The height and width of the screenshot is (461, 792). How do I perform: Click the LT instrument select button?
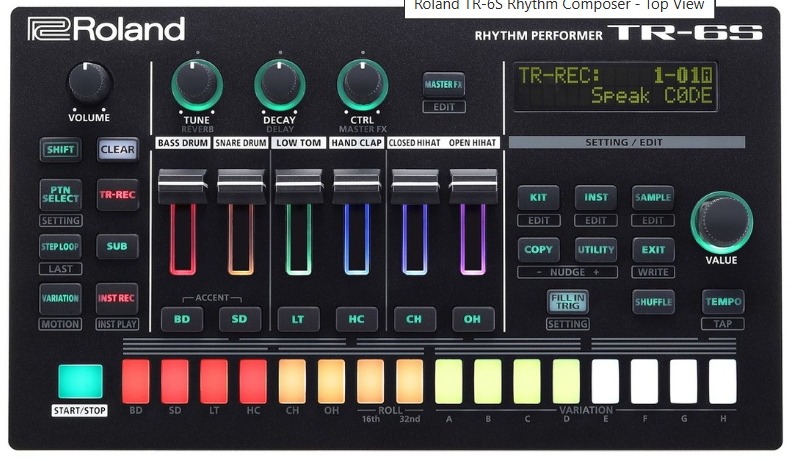(298, 319)
